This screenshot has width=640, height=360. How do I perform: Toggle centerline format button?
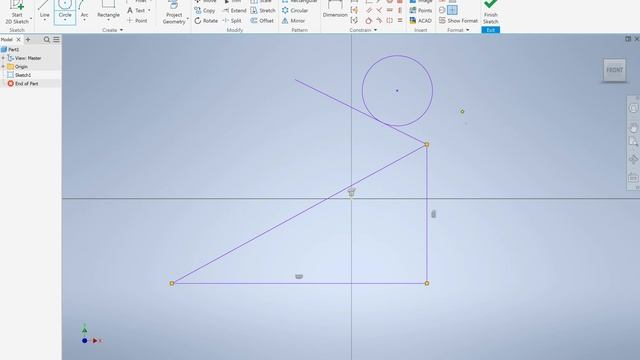click(442, 10)
